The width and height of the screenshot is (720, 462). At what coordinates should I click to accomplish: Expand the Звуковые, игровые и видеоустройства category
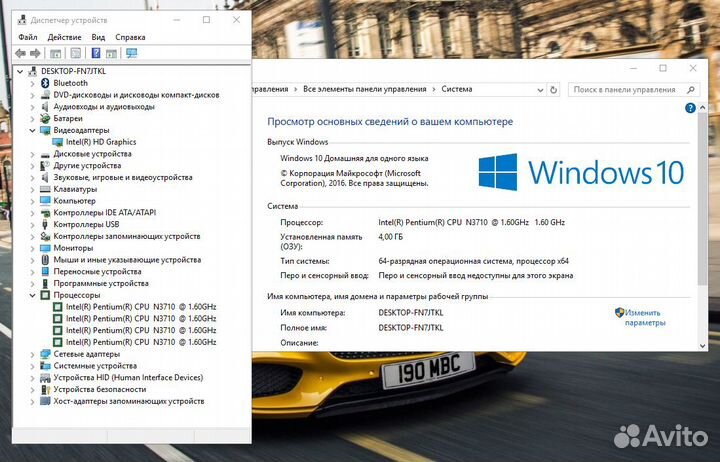[32, 178]
